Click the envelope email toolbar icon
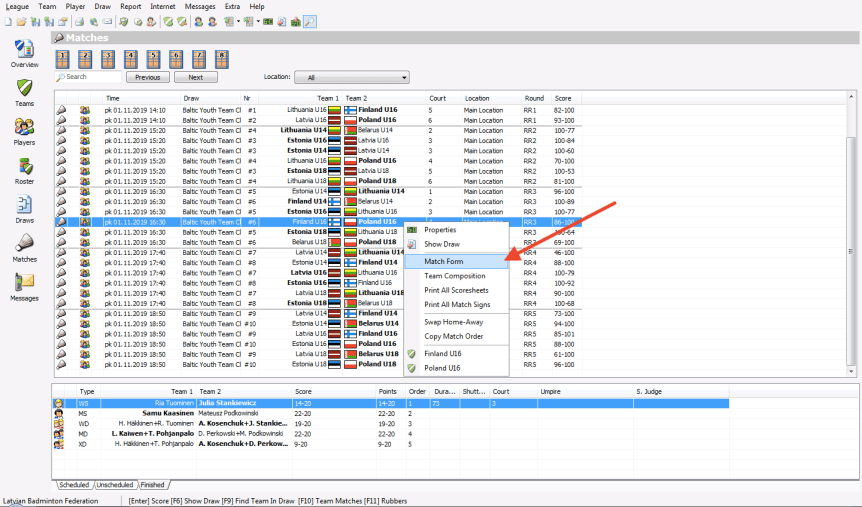This screenshot has height=507, width=862. pyautogui.click(x=108, y=22)
